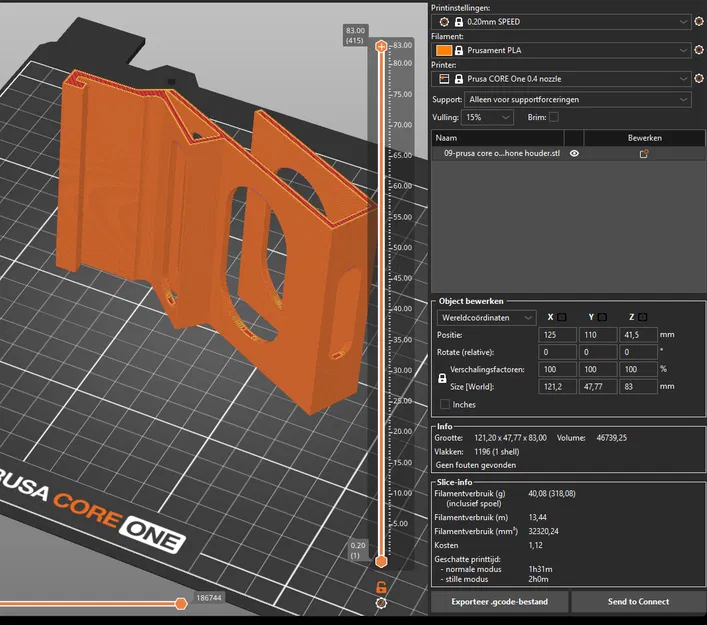Viewport: 707px width, 625px height.
Task: Click the lock icon before Prusament PLA
Action: click(x=459, y=51)
